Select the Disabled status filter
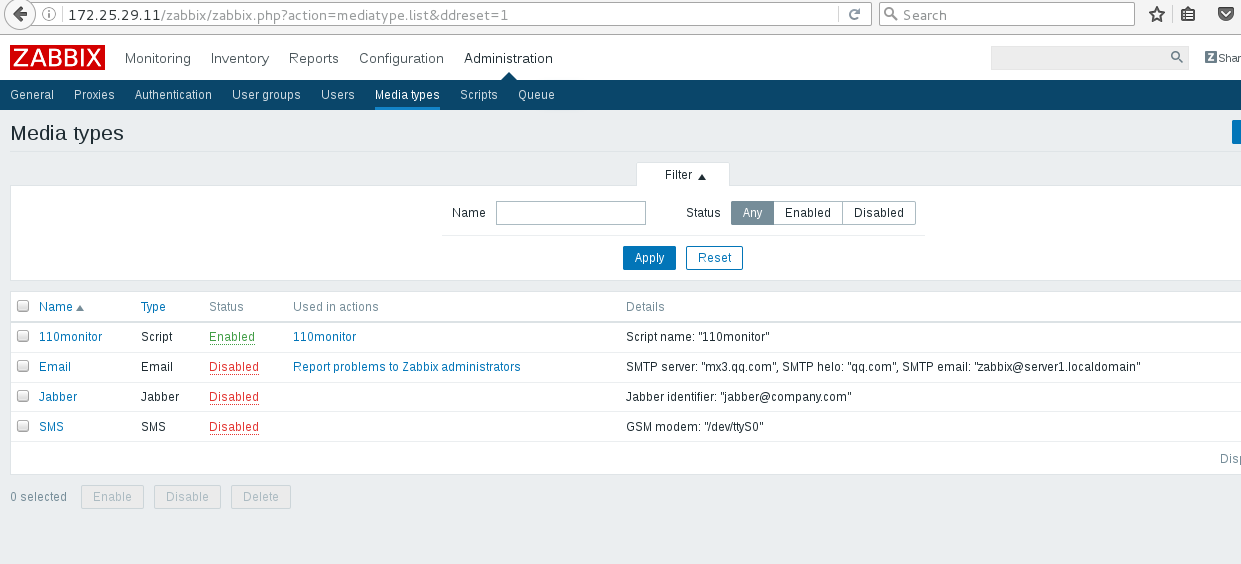 (879, 213)
